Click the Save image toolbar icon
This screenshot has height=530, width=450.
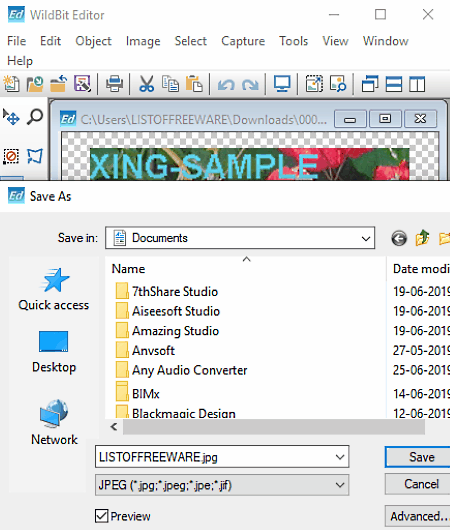82,84
